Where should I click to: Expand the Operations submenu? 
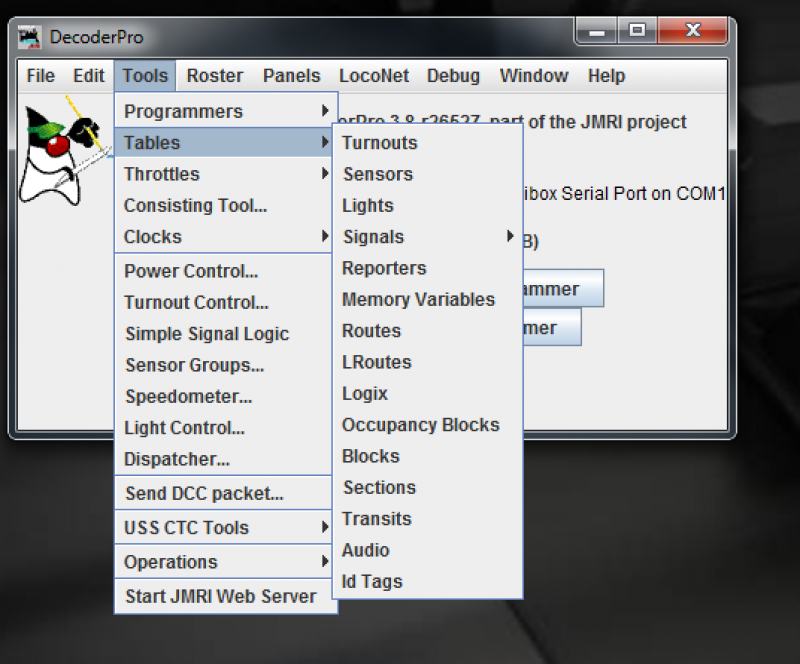pos(223,562)
